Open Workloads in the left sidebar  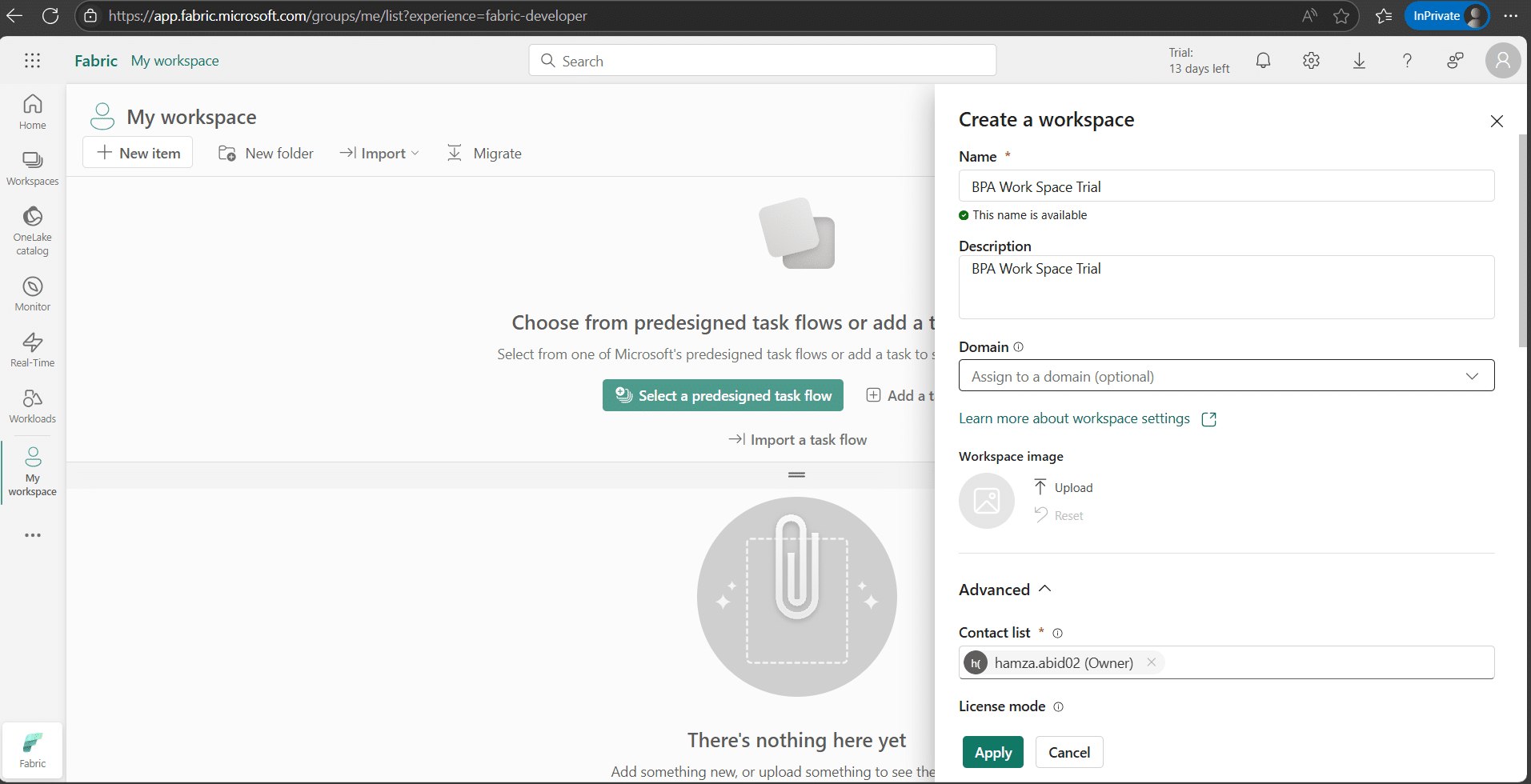point(33,406)
